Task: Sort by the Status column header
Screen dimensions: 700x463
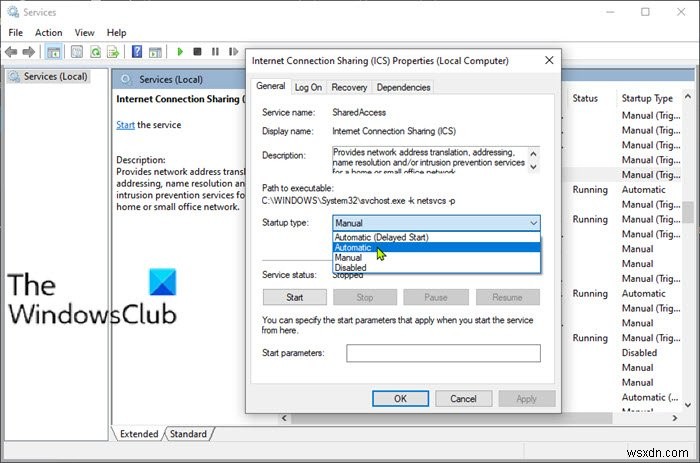Action: [585, 98]
